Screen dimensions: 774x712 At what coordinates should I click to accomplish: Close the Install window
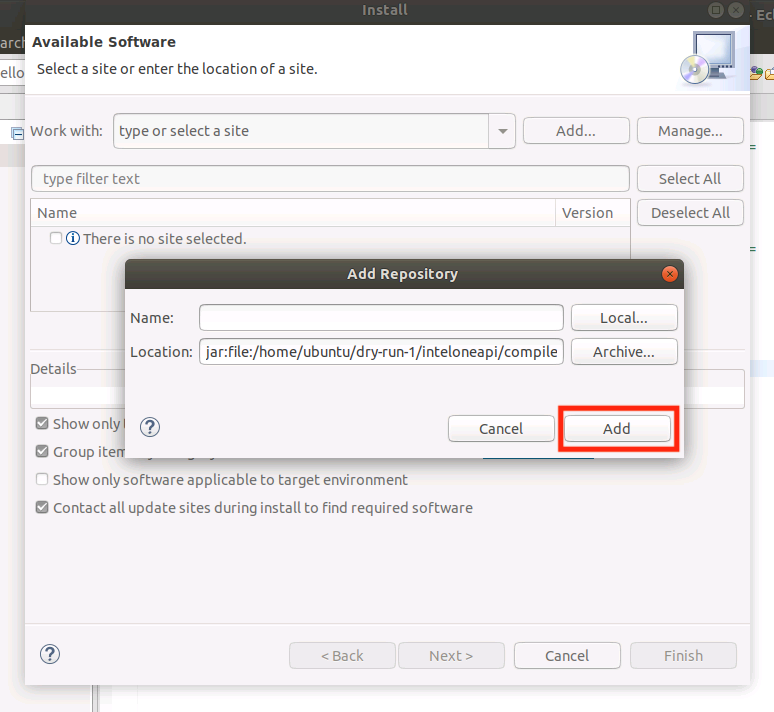(x=736, y=10)
